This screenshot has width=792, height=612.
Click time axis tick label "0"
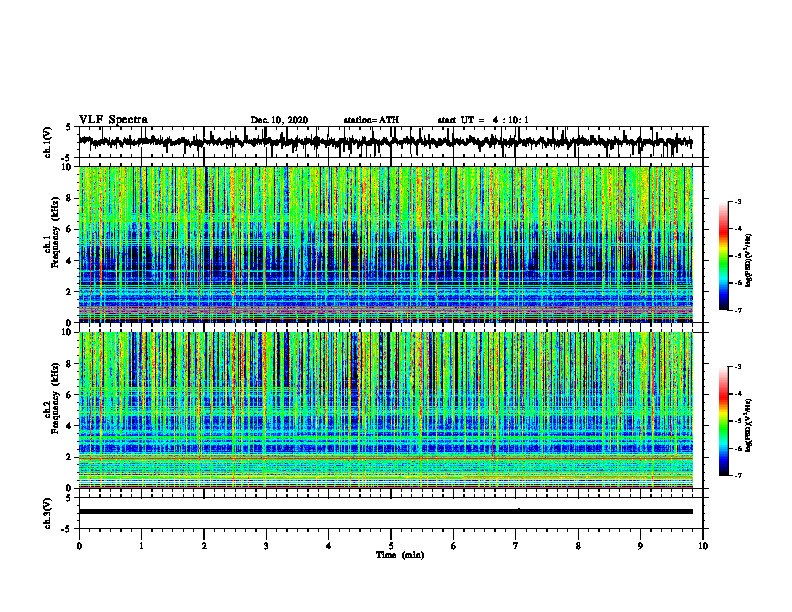[x=79, y=546]
